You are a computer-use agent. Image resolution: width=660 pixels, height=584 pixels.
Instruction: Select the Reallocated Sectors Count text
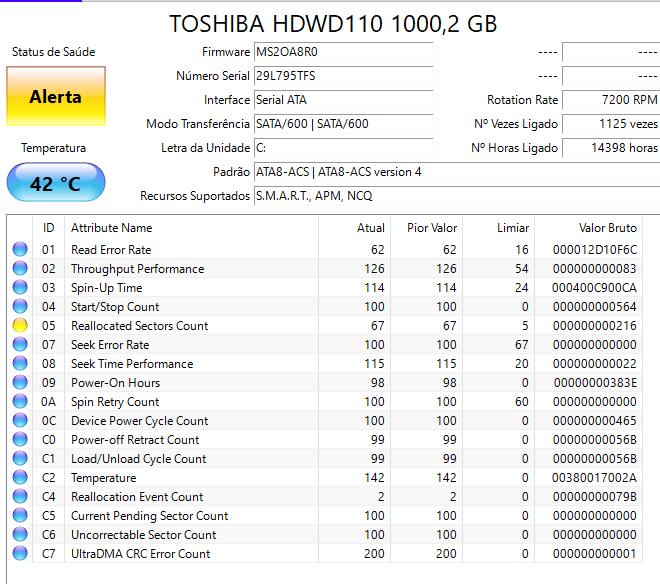click(x=140, y=326)
